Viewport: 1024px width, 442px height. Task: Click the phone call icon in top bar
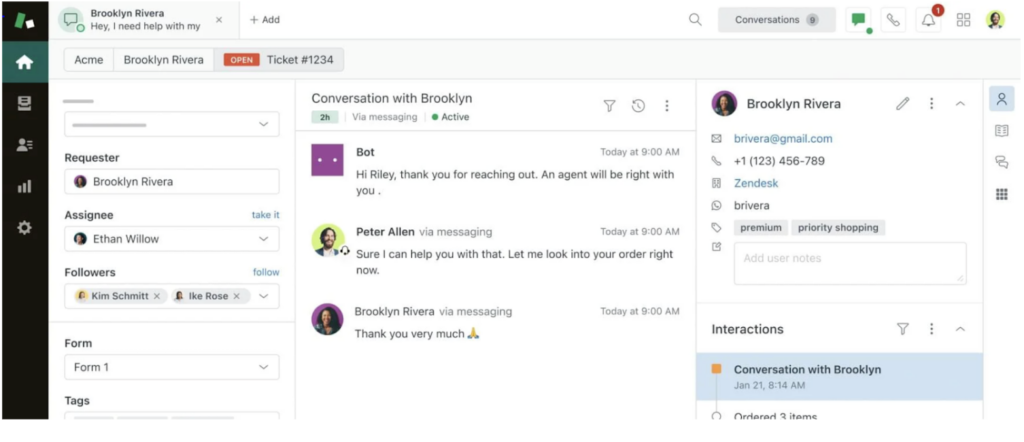pos(893,20)
